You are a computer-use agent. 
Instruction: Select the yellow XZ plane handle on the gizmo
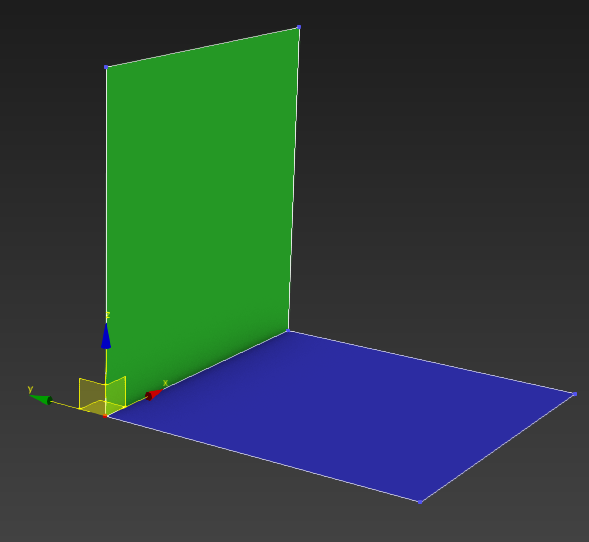pyautogui.click(x=116, y=392)
